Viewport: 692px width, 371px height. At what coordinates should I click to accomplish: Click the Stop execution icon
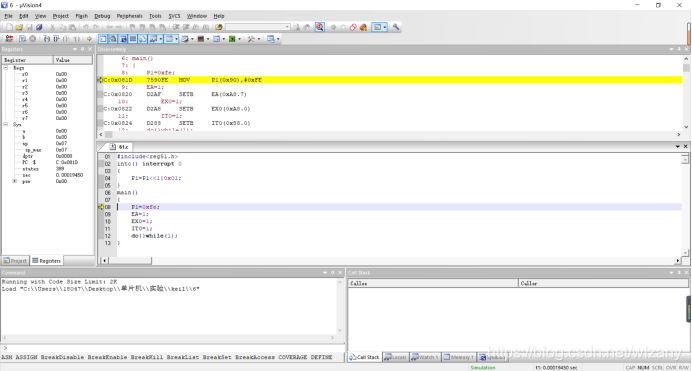(x=32, y=39)
